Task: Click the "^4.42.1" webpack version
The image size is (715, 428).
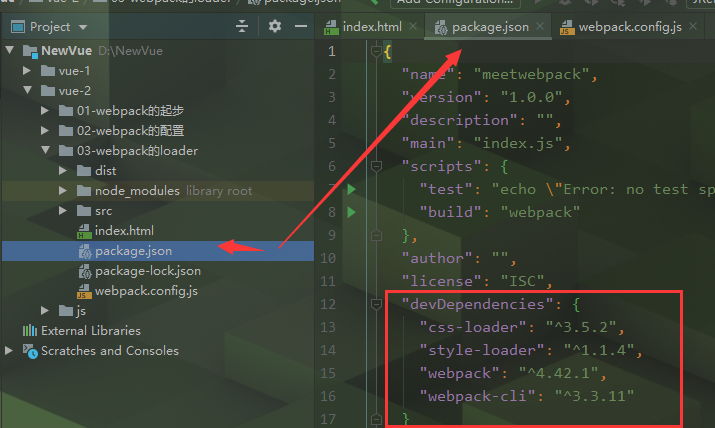Action: tap(559, 373)
